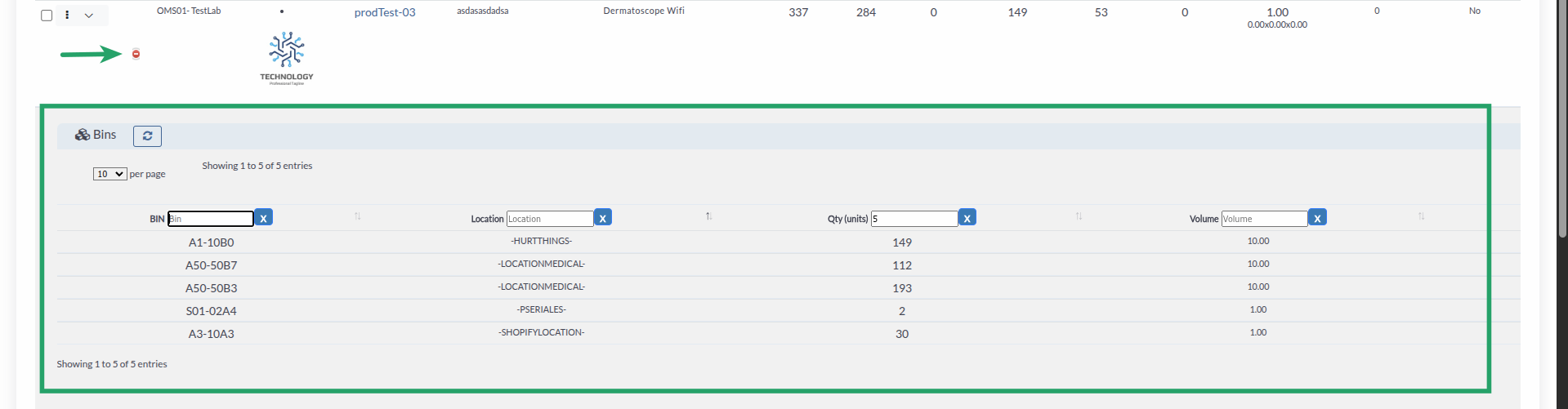The height and width of the screenshot is (409, 1568).
Task: Tick the OMS01-TestLab row checkbox
Action: pyautogui.click(x=47, y=16)
